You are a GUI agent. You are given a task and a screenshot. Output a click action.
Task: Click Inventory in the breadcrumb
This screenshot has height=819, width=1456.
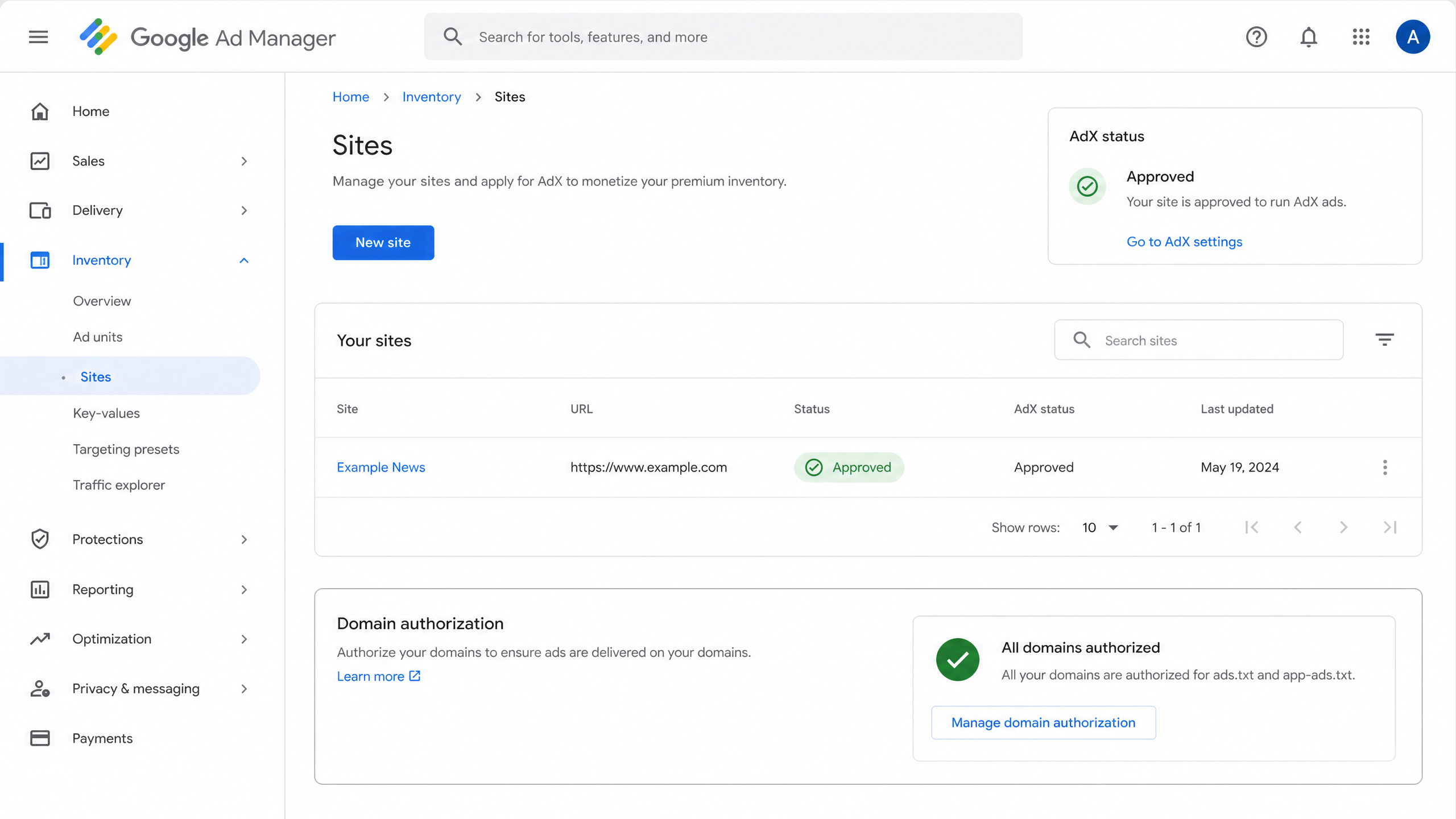pyautogui.click(x=432, y=97)
